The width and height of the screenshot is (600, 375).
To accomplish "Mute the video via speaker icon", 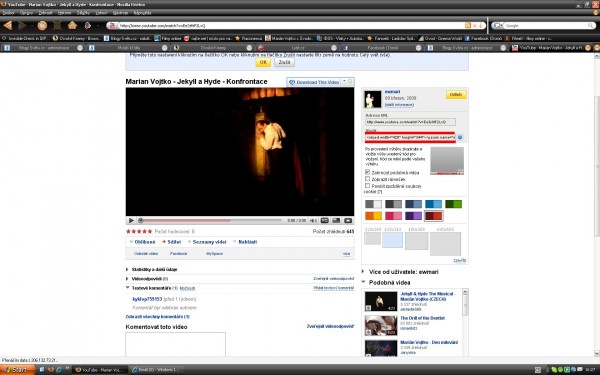I will coord(313,220).
